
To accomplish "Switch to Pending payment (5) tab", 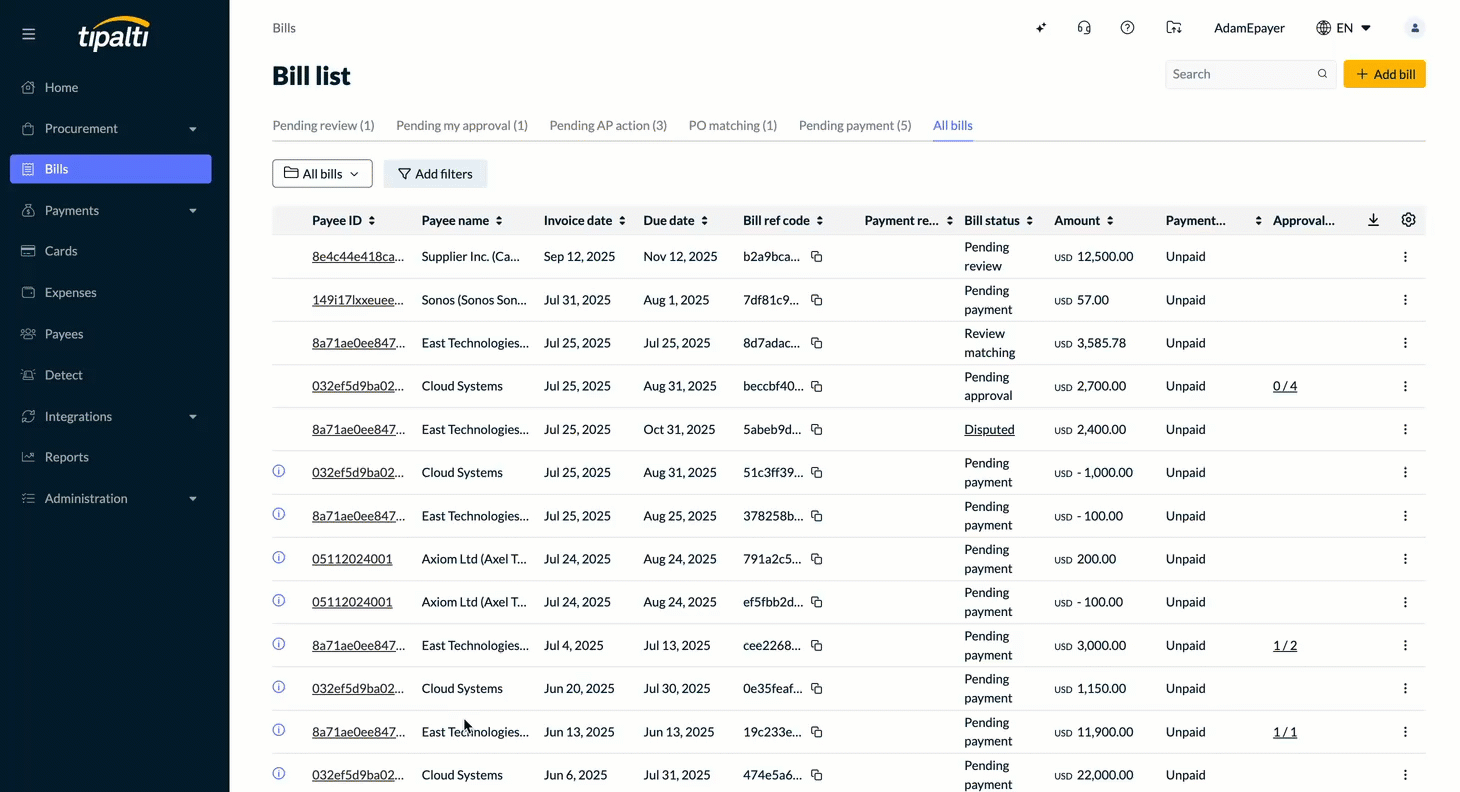I will pyautogui.click(x=855, y=126).
